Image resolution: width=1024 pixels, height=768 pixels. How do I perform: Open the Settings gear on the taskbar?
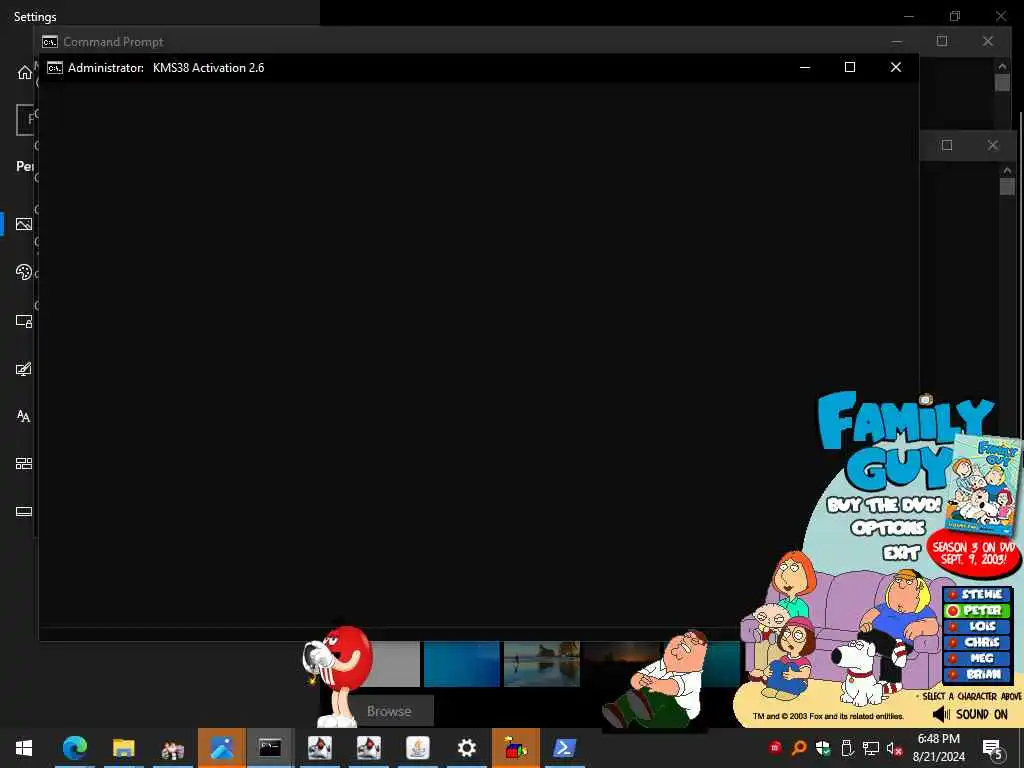click(x=466, y=748)
